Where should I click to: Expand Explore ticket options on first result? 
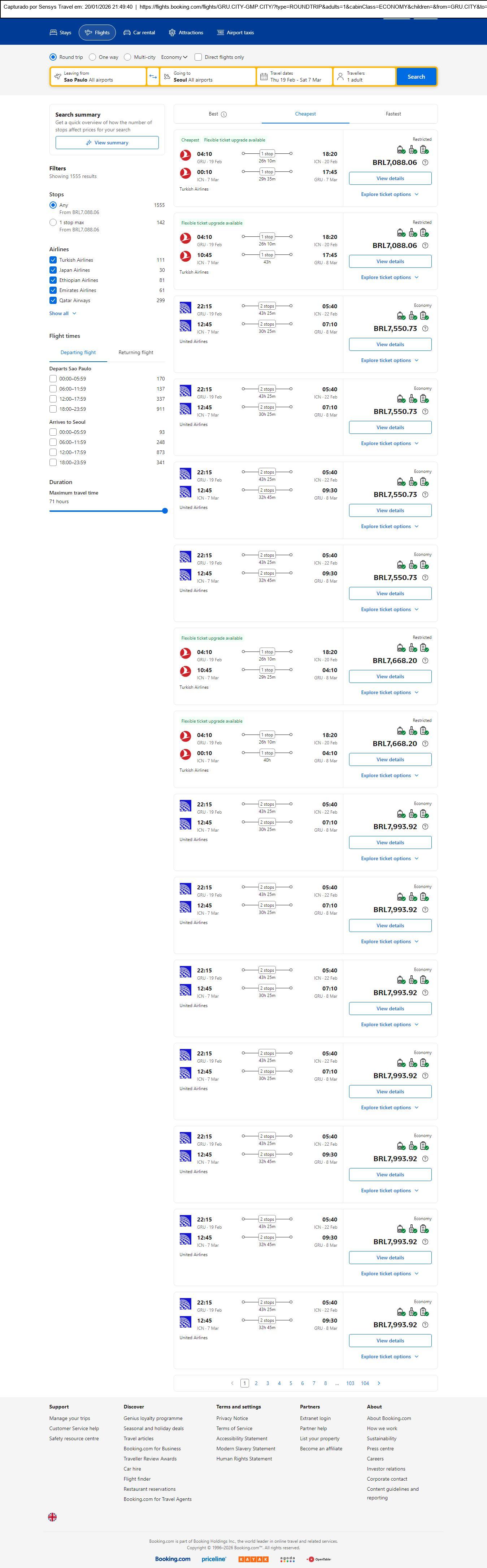[390, 194]
